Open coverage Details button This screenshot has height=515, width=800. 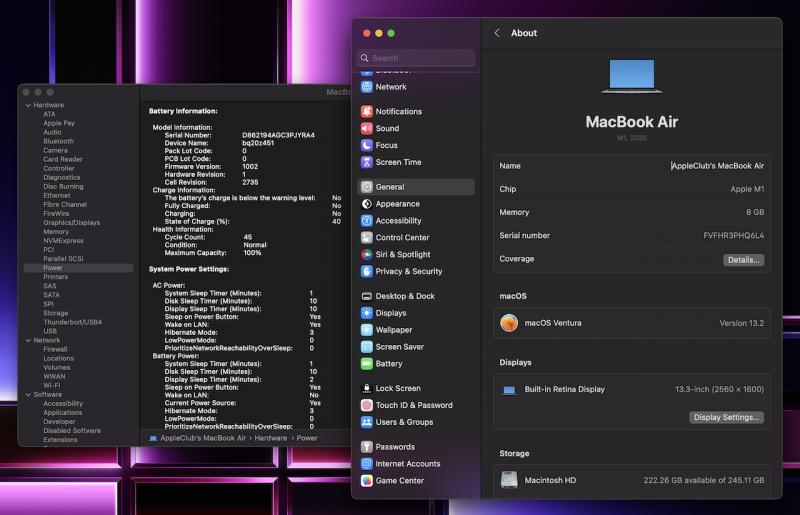743,260
